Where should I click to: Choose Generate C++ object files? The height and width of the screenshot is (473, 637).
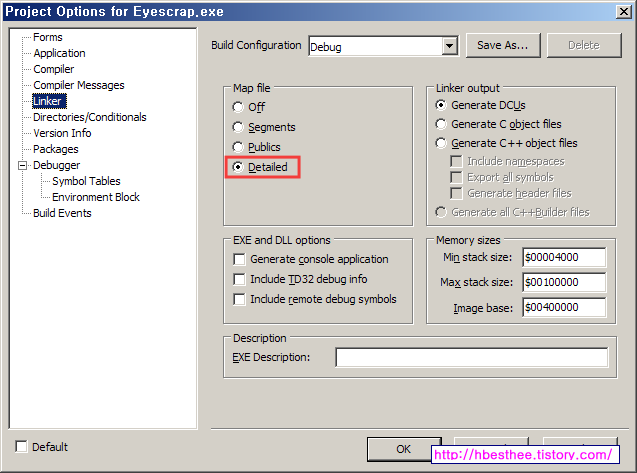click(506, 143)
